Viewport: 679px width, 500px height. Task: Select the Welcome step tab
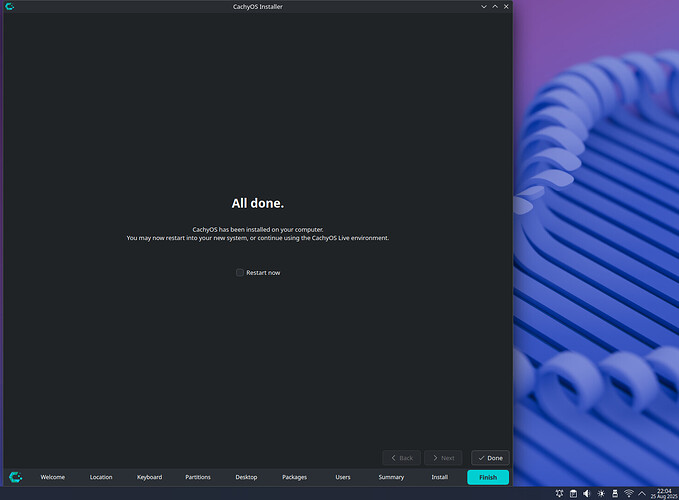[52, 477]
